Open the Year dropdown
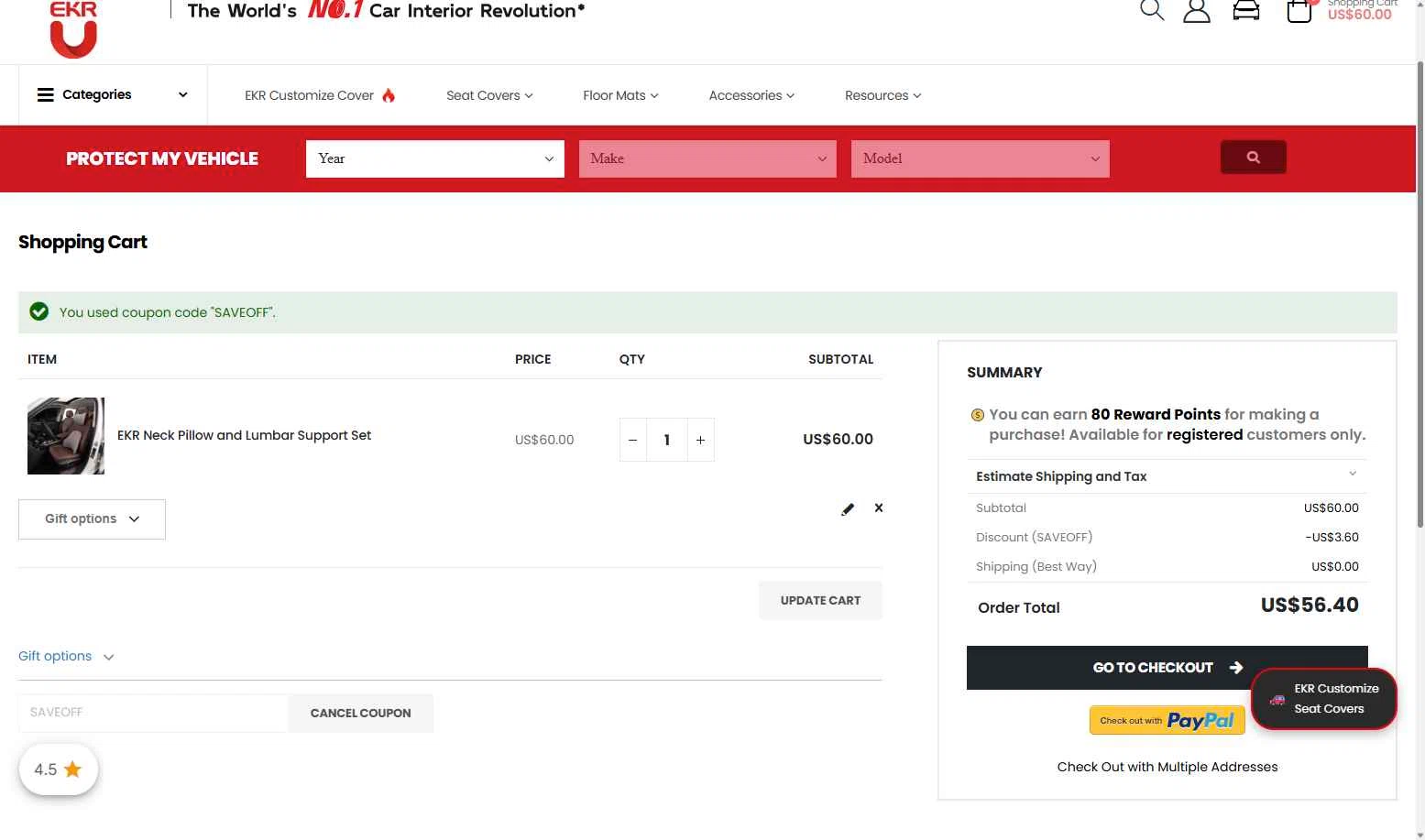This screenshot has width=1425, height=840. [435, 158]
